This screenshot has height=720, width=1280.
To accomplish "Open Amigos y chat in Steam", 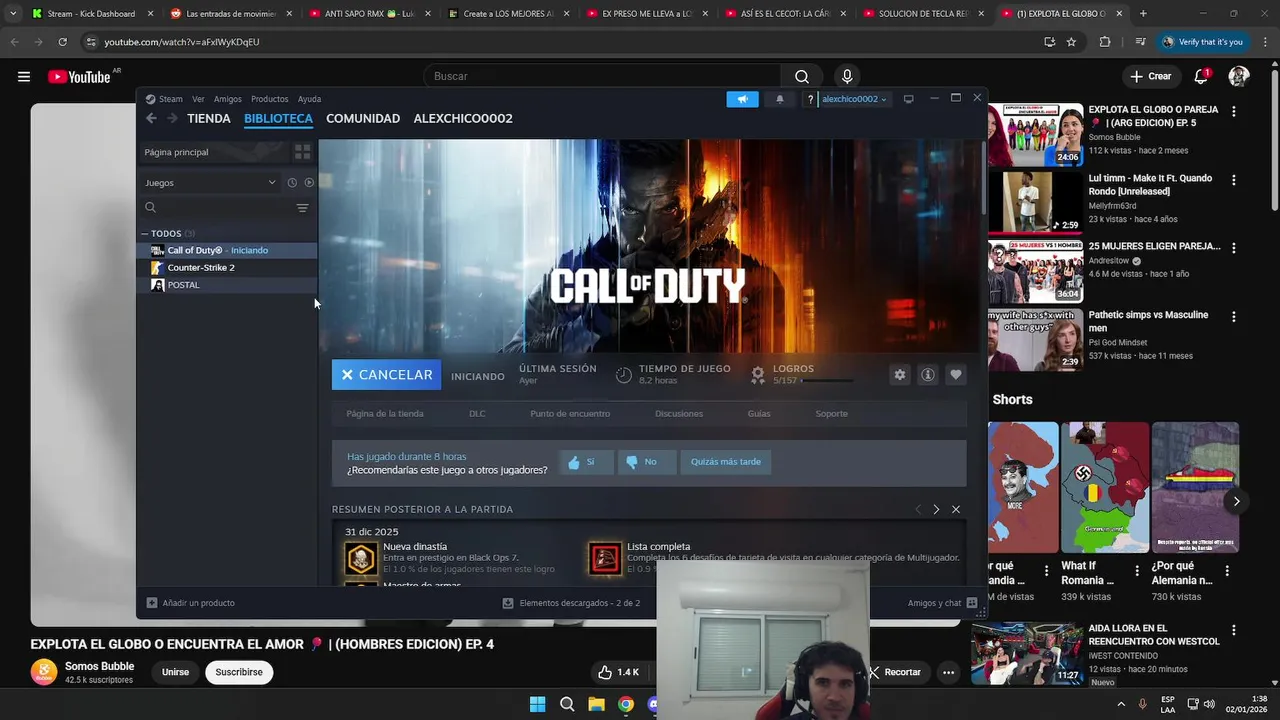I will (942, 603).
